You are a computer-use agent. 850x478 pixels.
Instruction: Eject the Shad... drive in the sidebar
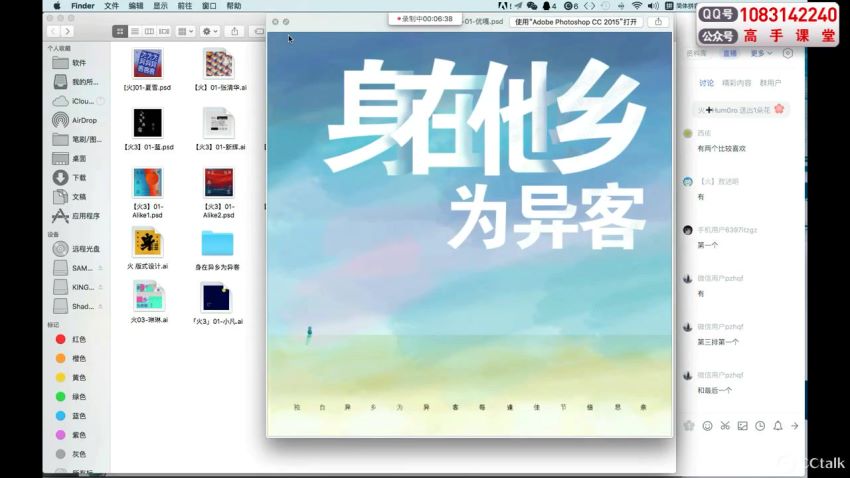tap(100, 306)
